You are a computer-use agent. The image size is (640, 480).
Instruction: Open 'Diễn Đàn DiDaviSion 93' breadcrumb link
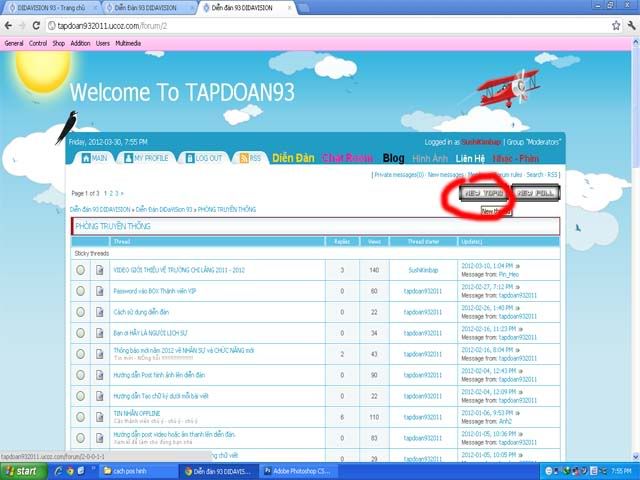point(164,209)
